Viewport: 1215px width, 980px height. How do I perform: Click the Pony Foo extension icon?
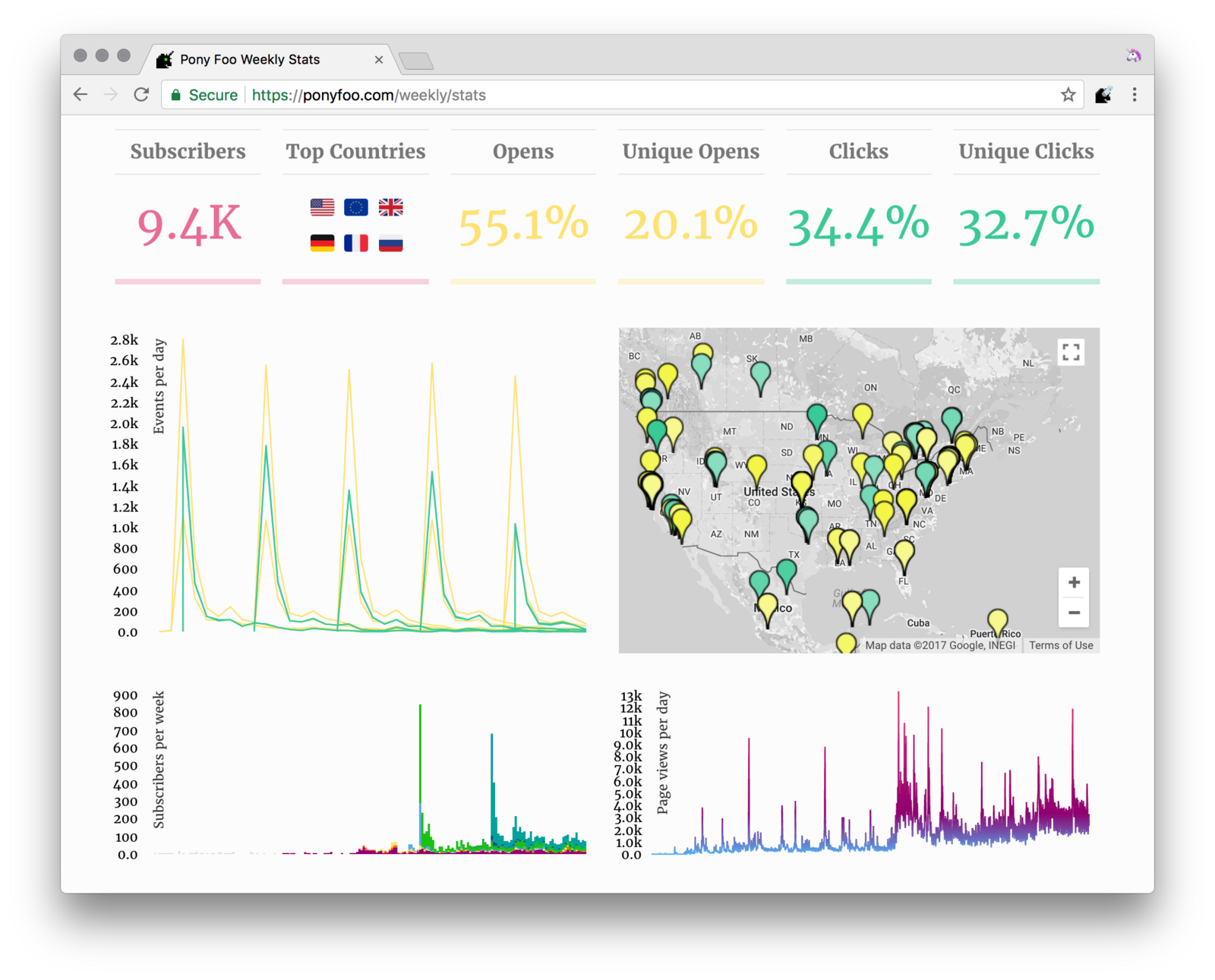1103,95
